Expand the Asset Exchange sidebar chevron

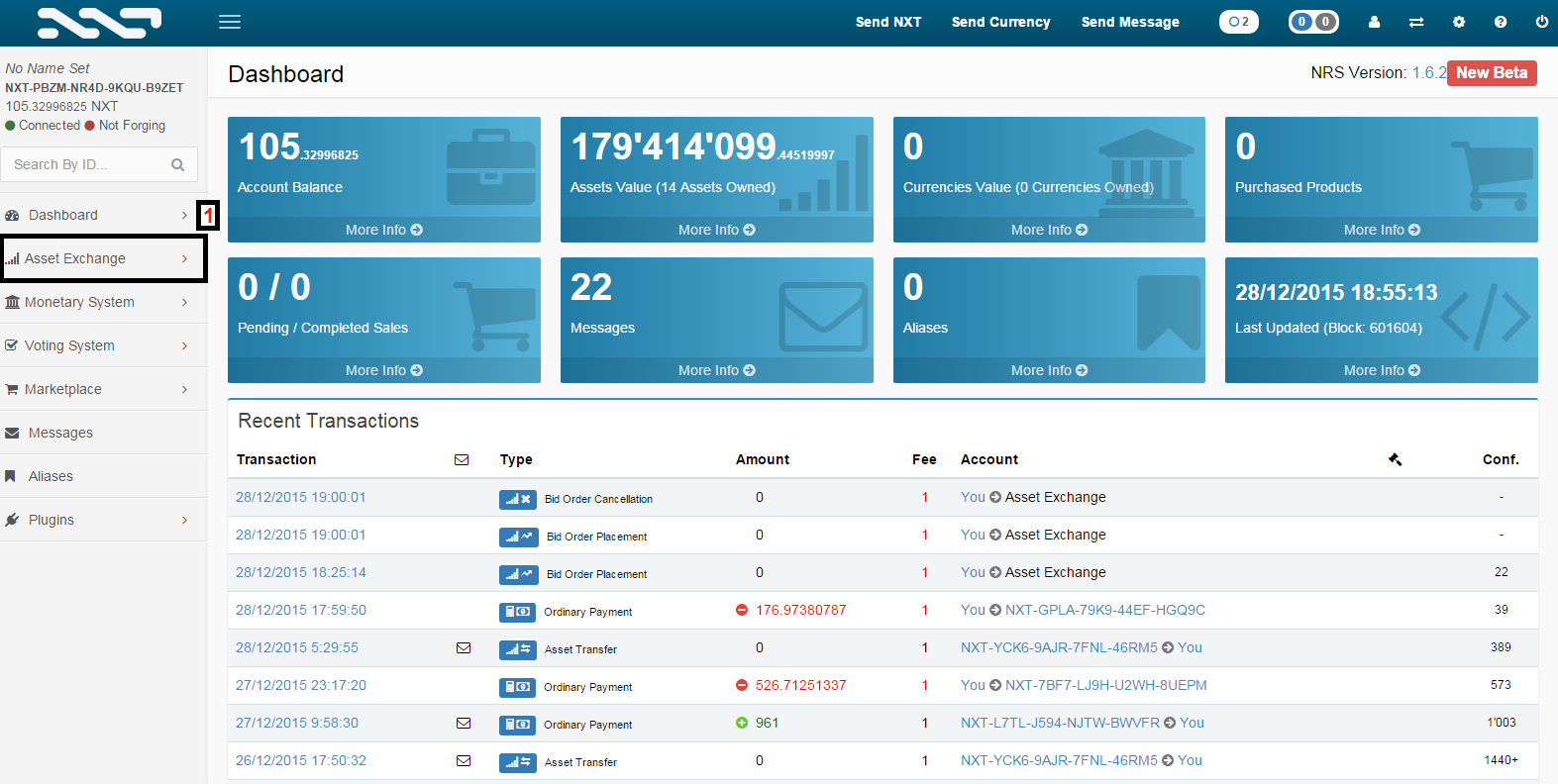pyautogui.click(x=184, y=258)
